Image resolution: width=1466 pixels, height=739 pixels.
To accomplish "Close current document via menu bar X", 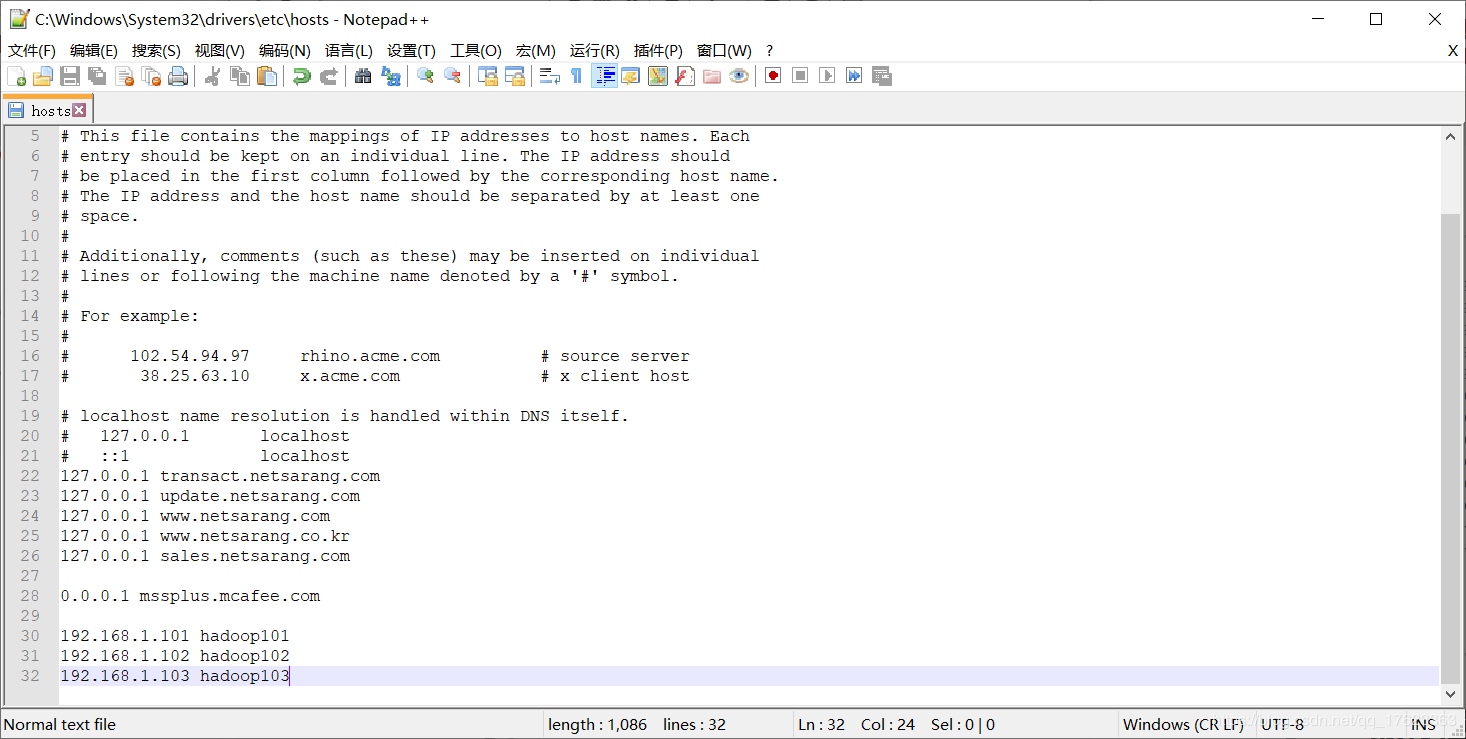I will [1453, 51].
